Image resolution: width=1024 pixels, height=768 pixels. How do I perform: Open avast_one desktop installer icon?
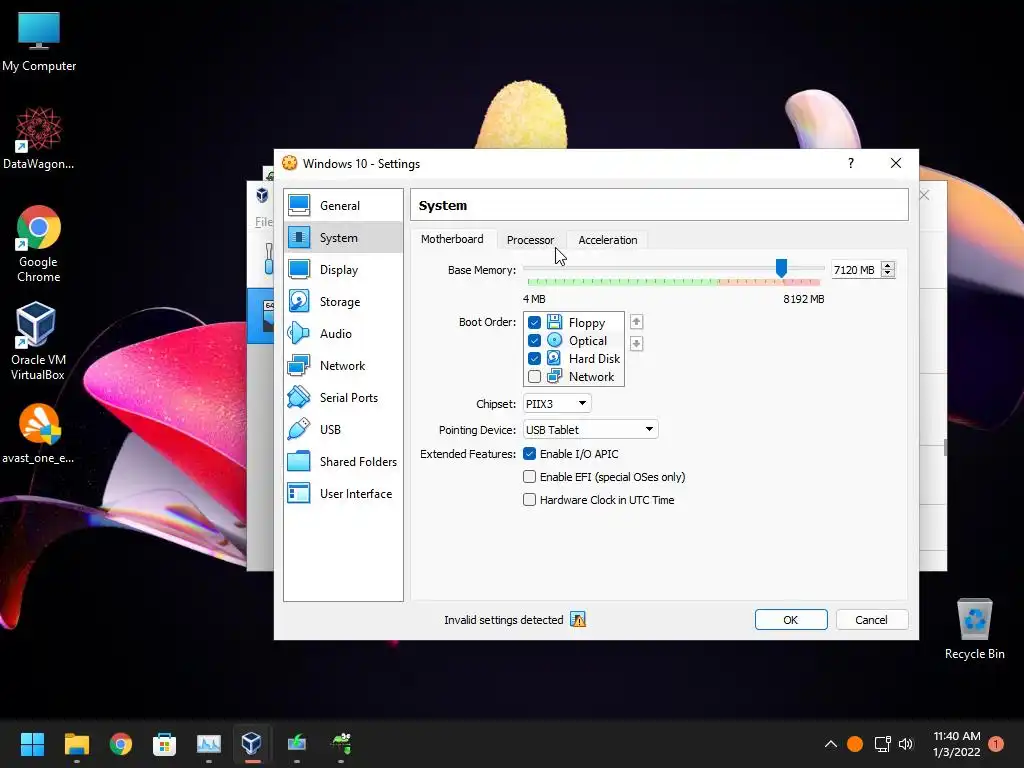click(x=39, y=434)
